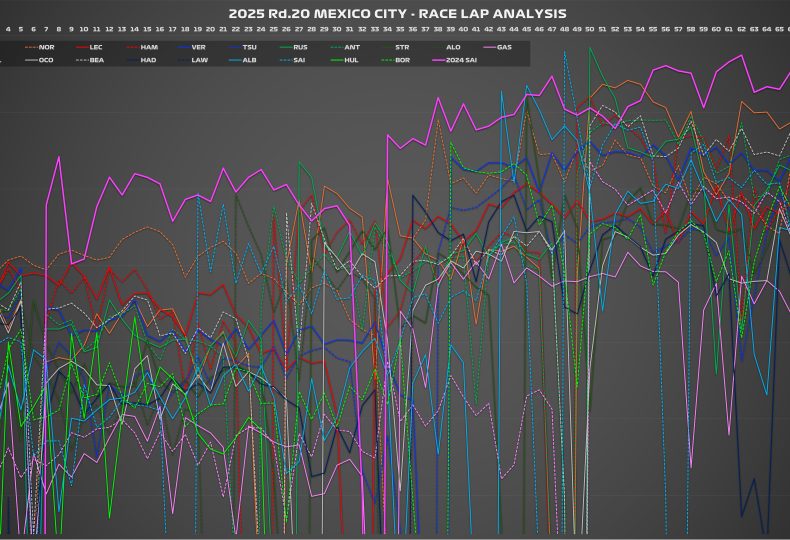This screenshot has height=540, width=790.
Task: Click the ANT legend label
Action: 352,47
